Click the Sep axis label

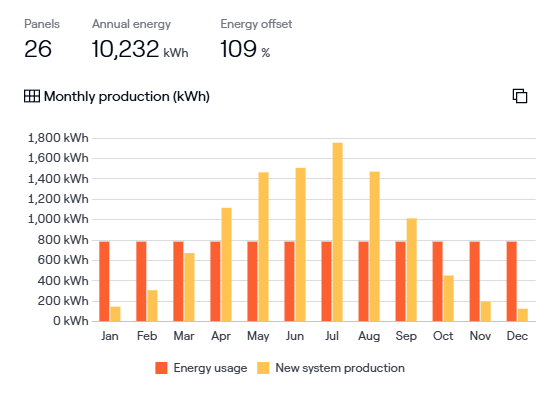[406, 336]
